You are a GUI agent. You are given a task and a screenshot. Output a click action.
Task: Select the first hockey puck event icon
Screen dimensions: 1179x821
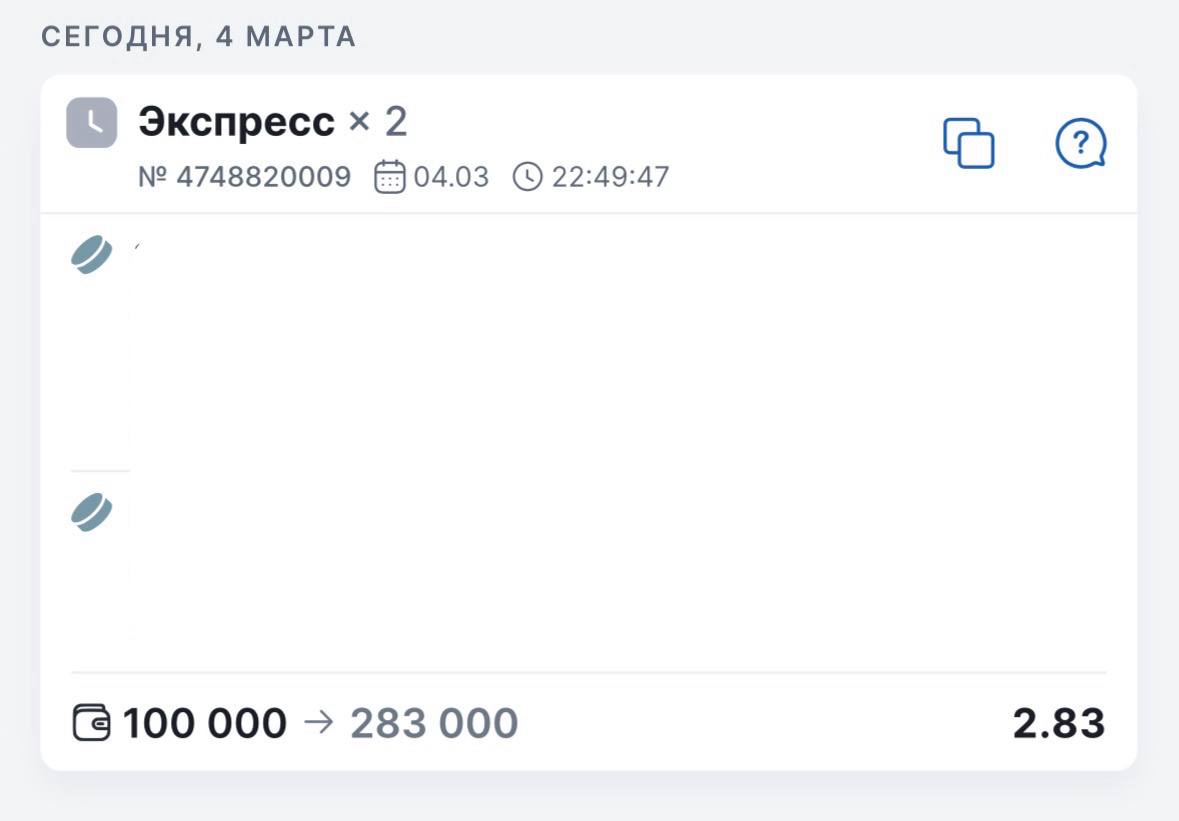92,255
